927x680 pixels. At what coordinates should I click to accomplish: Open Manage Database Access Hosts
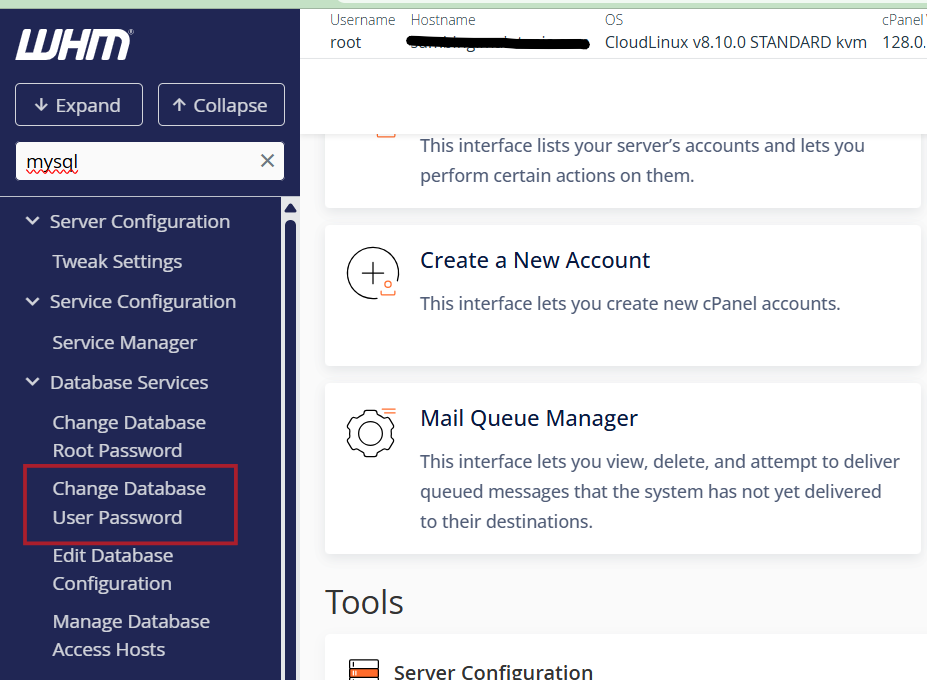pos(131,636)
